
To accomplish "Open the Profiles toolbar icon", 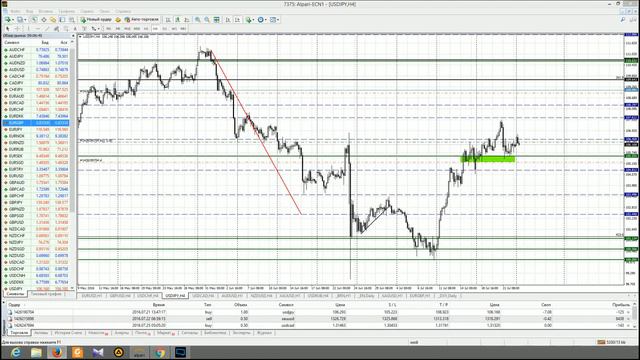I will click(19, 20).
